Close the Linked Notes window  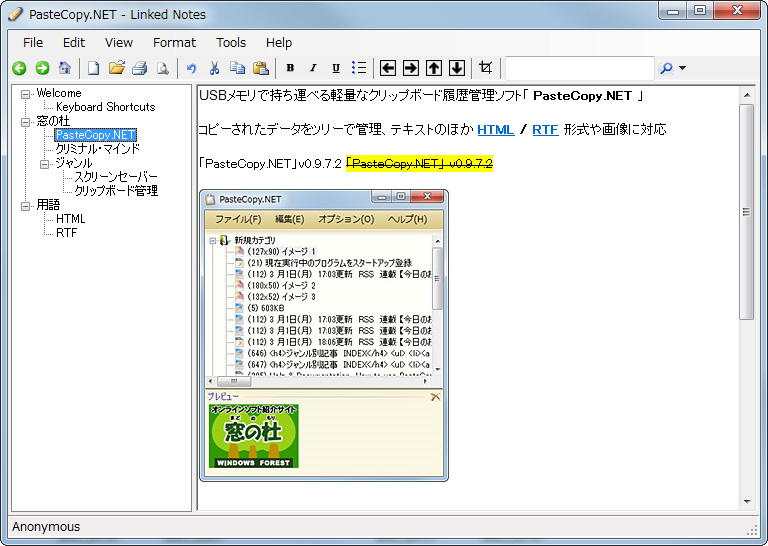(737, 11)
